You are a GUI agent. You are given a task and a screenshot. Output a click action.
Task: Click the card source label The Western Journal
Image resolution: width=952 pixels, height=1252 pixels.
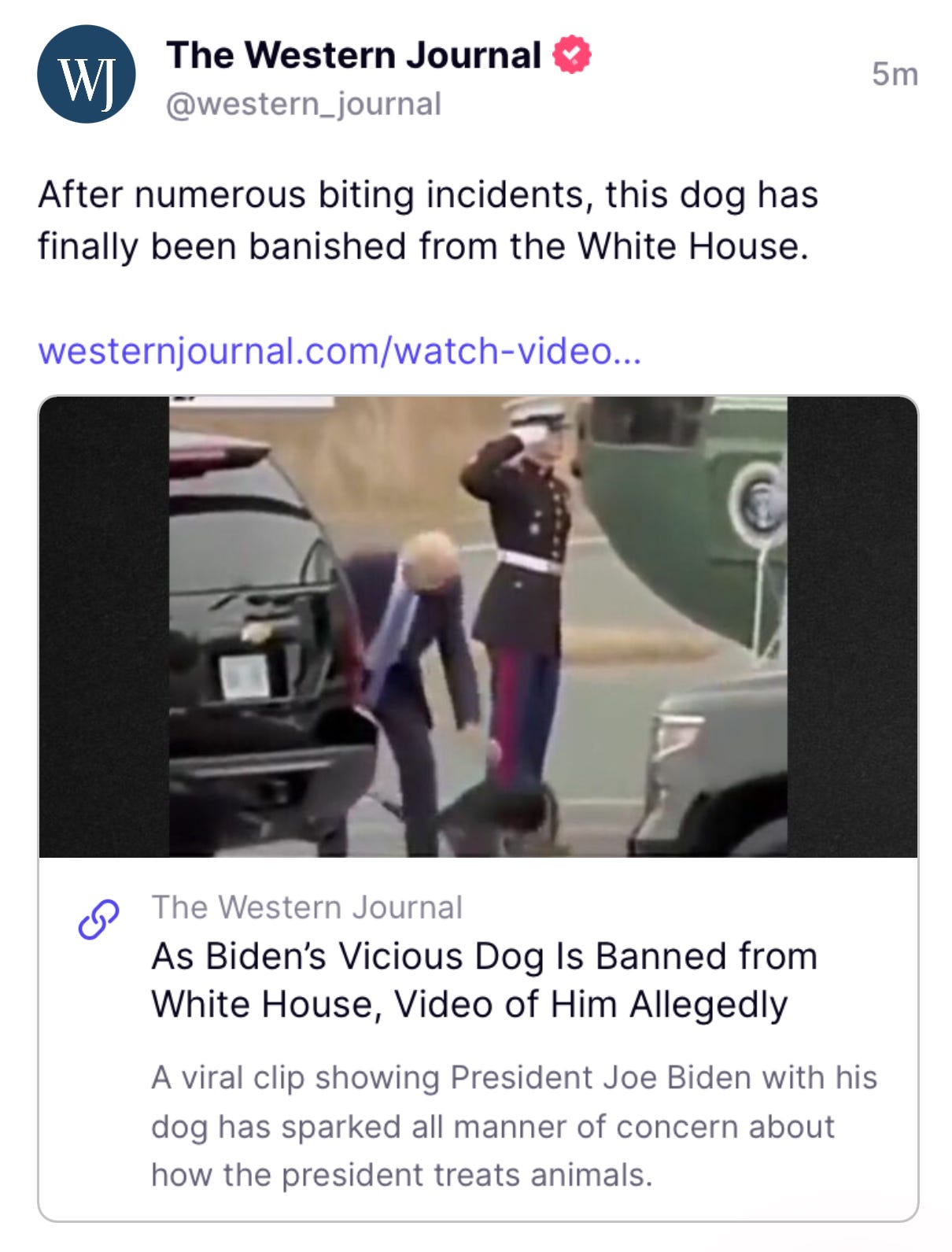[307, 907]
